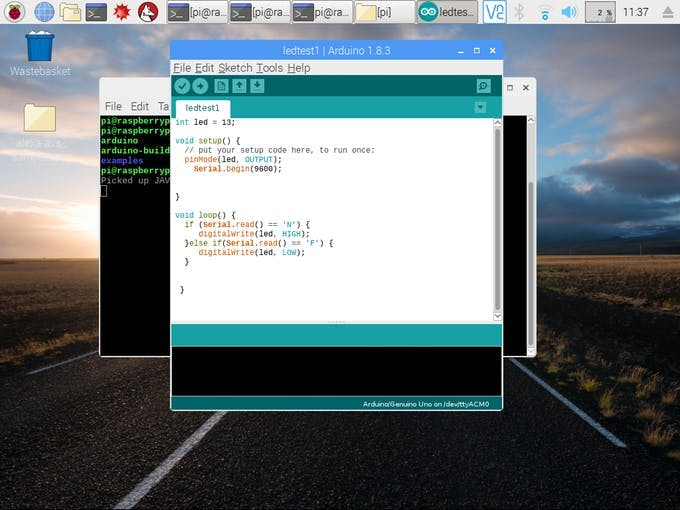This screenshot has height=510, width=680.
Task: Open the Bluetooth tray icon
Action: [x=519, y=12]
